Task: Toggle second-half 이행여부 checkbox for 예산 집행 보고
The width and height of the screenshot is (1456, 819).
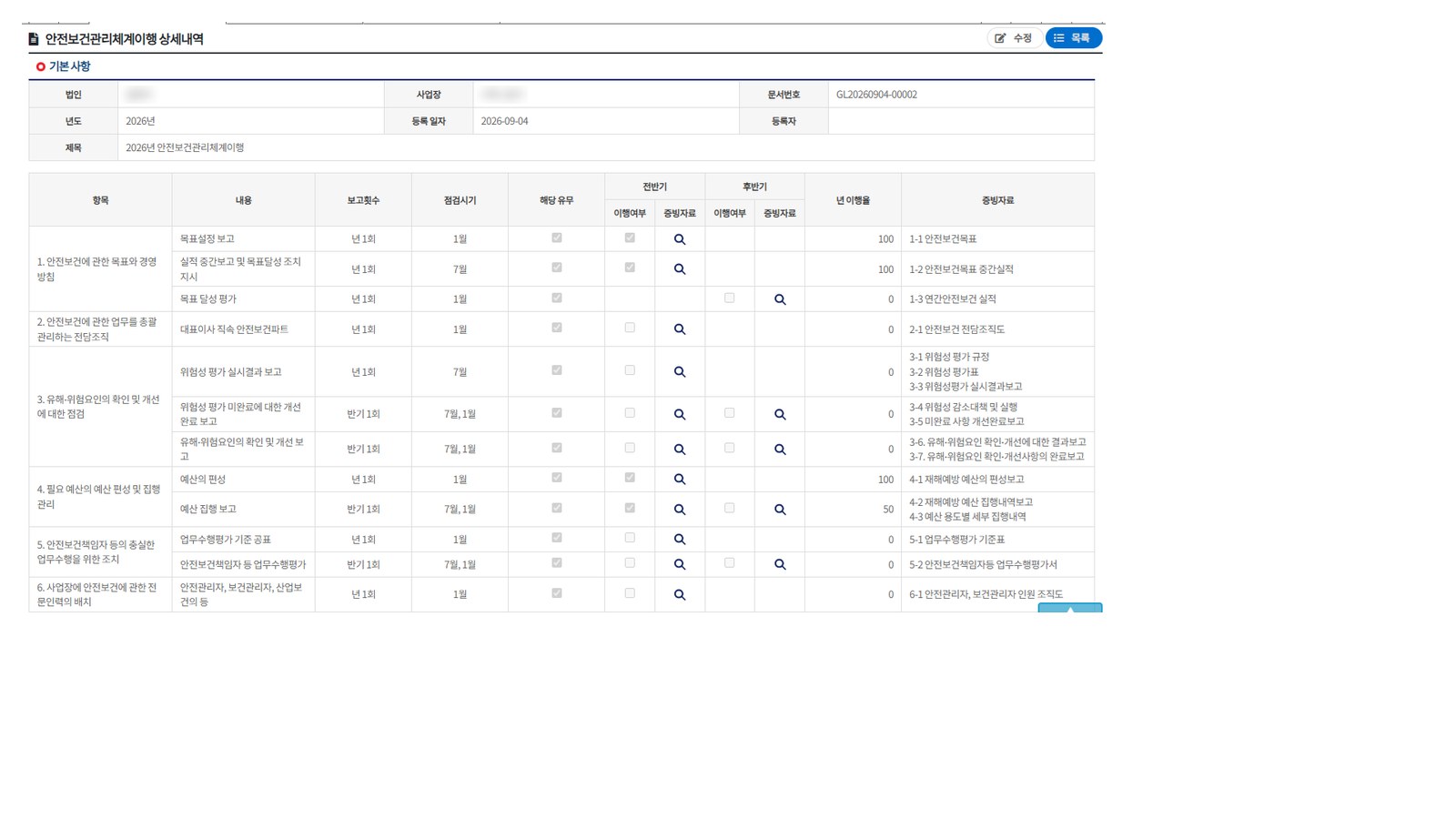Action: pyautogui.click(x=730, y=508)
